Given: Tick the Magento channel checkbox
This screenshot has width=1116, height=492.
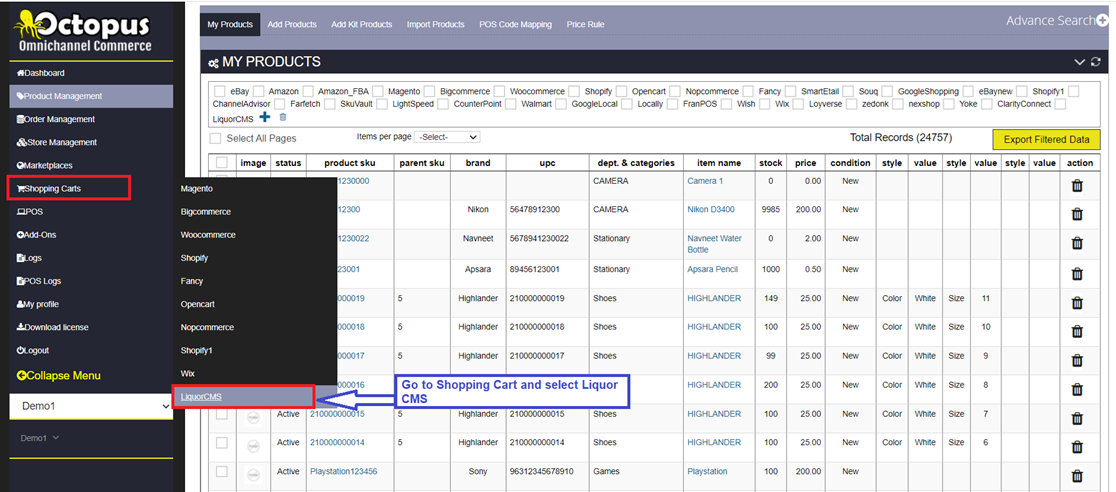Looking at the screenshot, I should pyautogui.click(x=377, y=91).
